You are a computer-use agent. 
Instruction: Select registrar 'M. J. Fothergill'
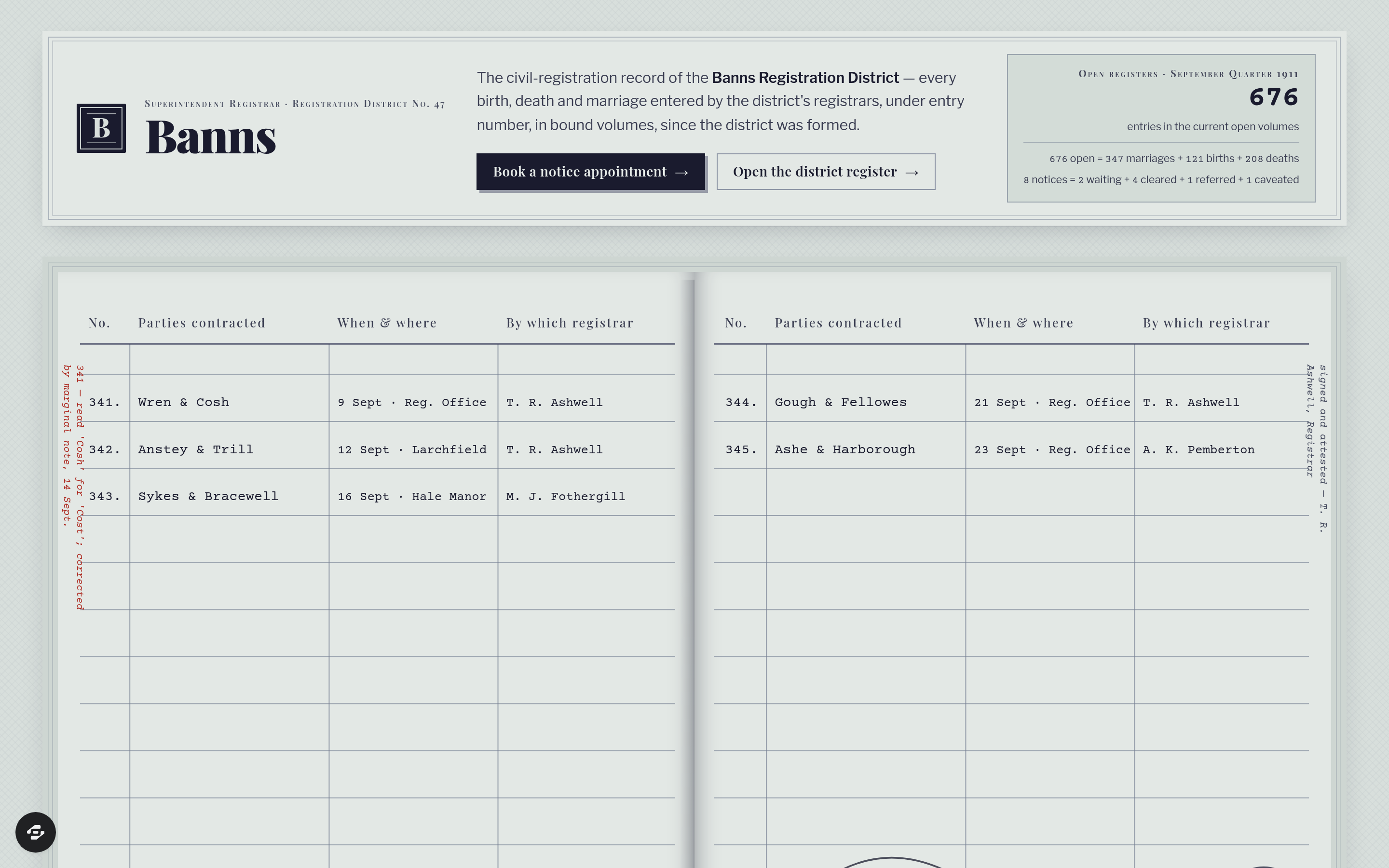click(565, 497)
